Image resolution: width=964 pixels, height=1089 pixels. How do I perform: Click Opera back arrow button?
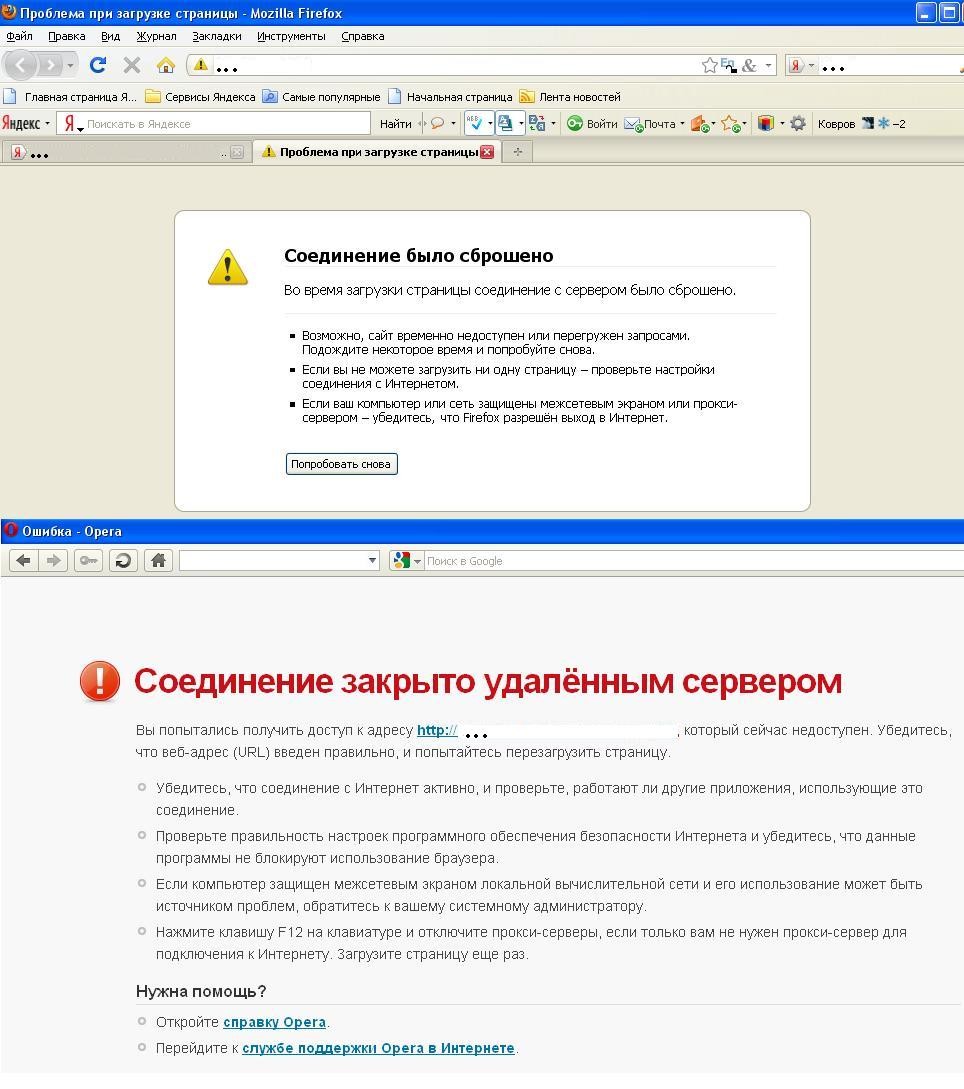(23, 560)
